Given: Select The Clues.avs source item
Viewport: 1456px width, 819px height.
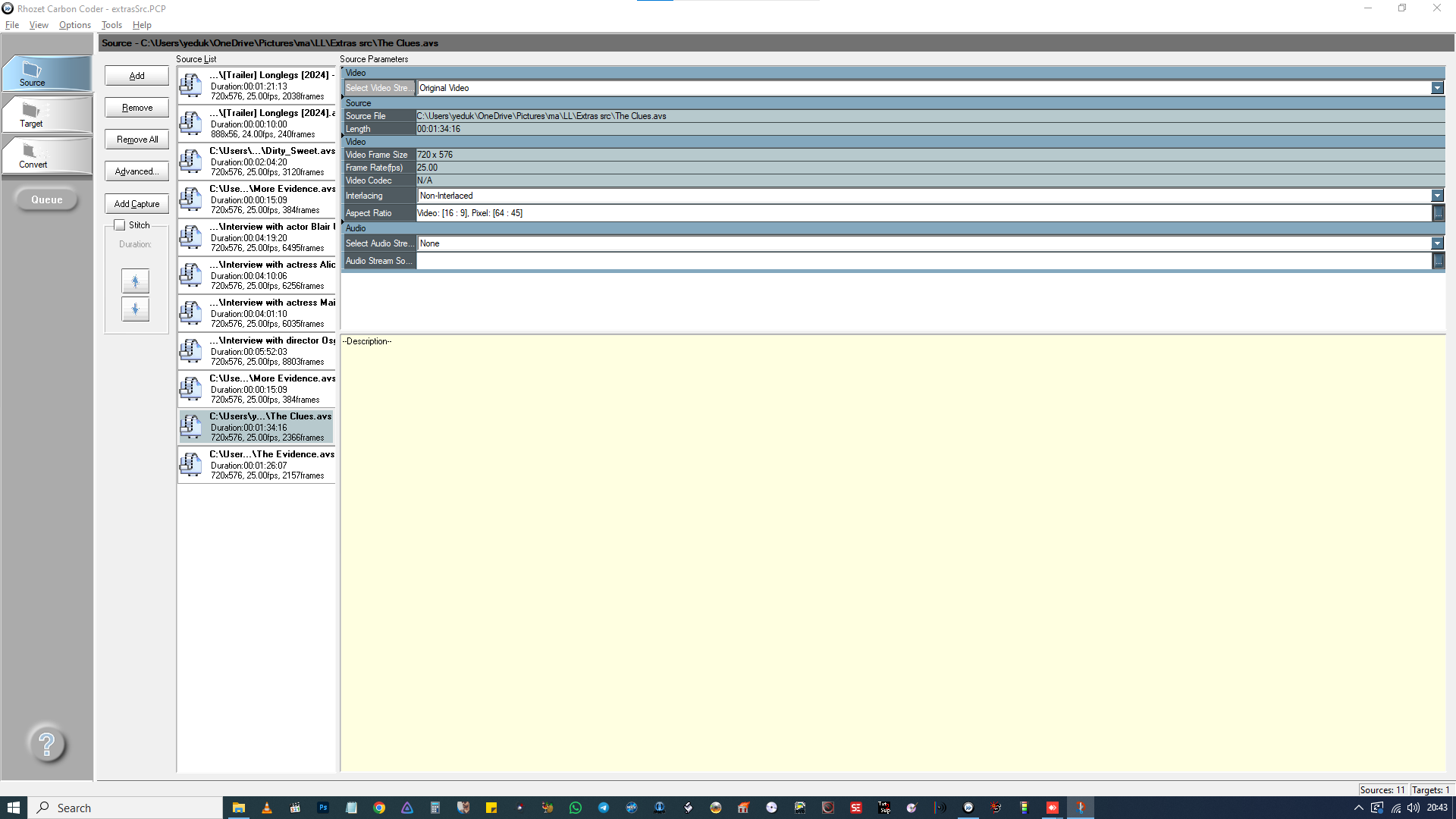Looking at the screenshot, I should [x=256, y=427].
